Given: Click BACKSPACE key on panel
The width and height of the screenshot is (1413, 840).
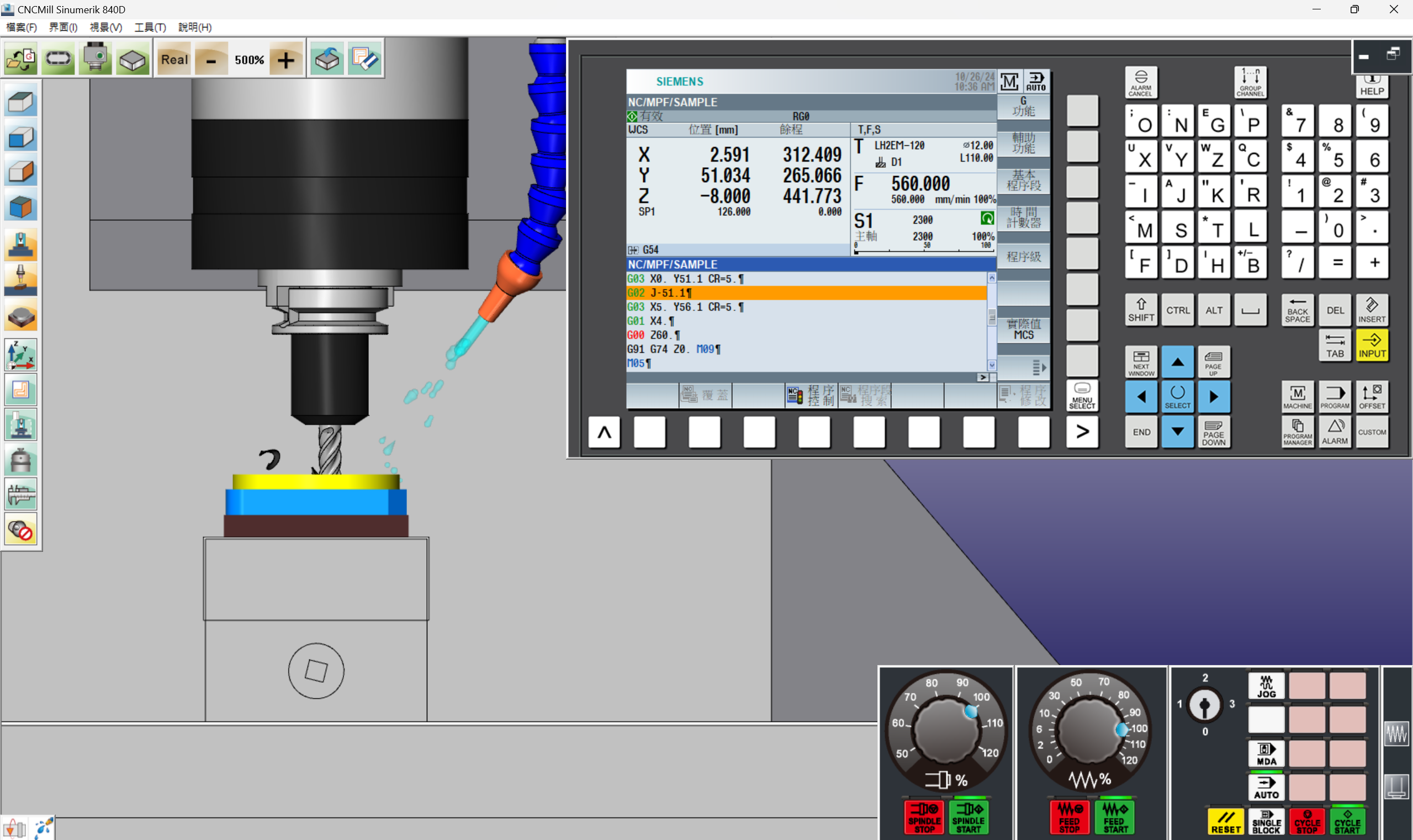Looking at the screenshot, I should [x=1298, y=310].
